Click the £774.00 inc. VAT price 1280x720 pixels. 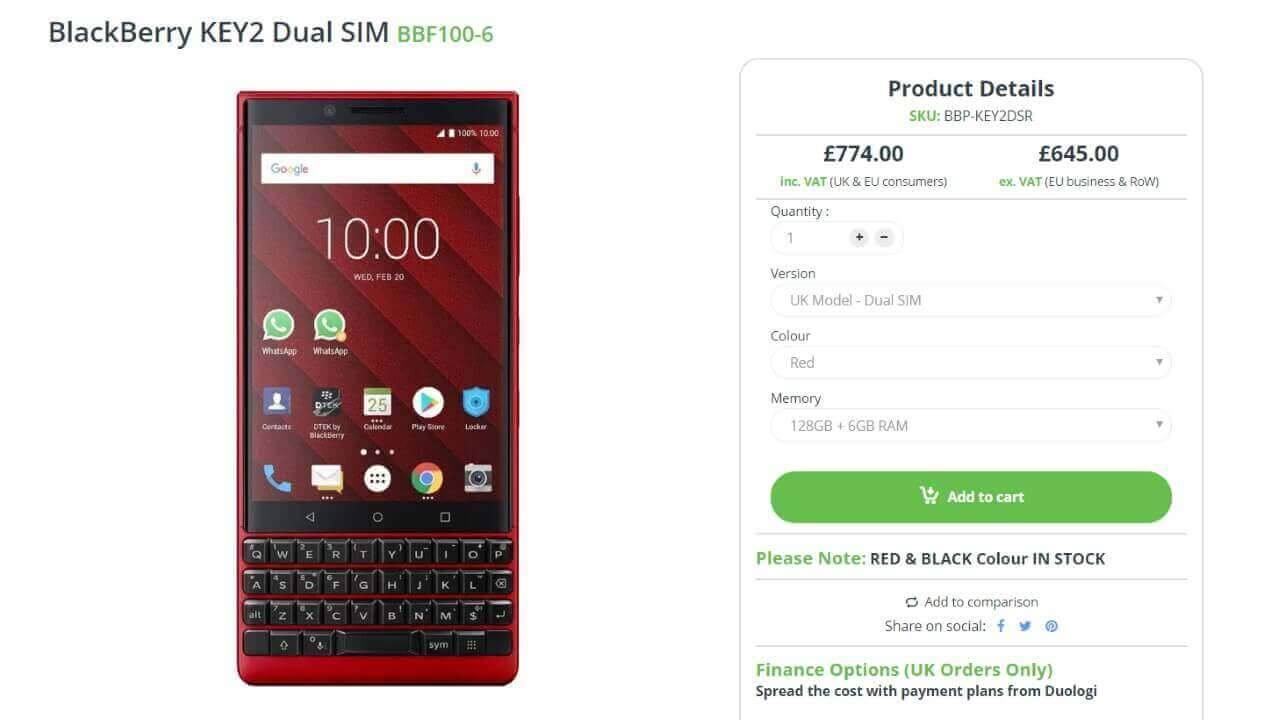[863, 154]
